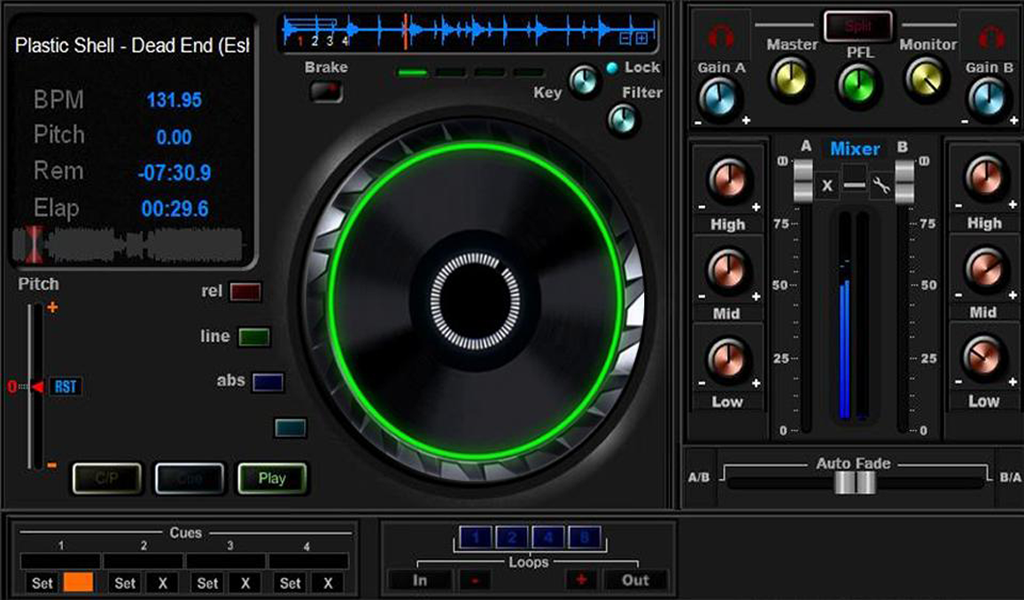Click the headphone icon above Gain A
Image resolution: width=1024 pixels, height=600 pixels.
point(720,35)
